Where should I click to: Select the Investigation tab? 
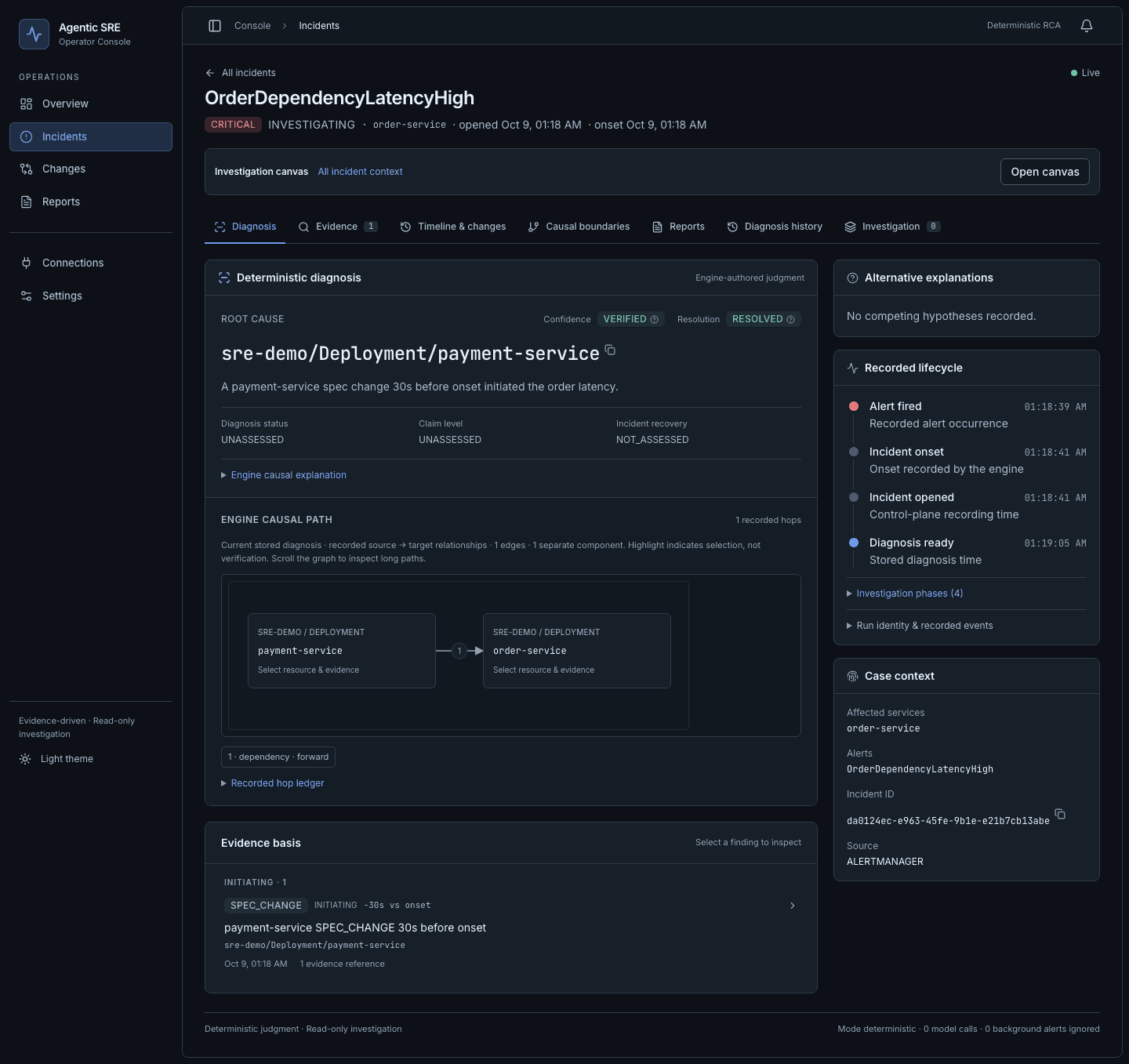(892, 227)
